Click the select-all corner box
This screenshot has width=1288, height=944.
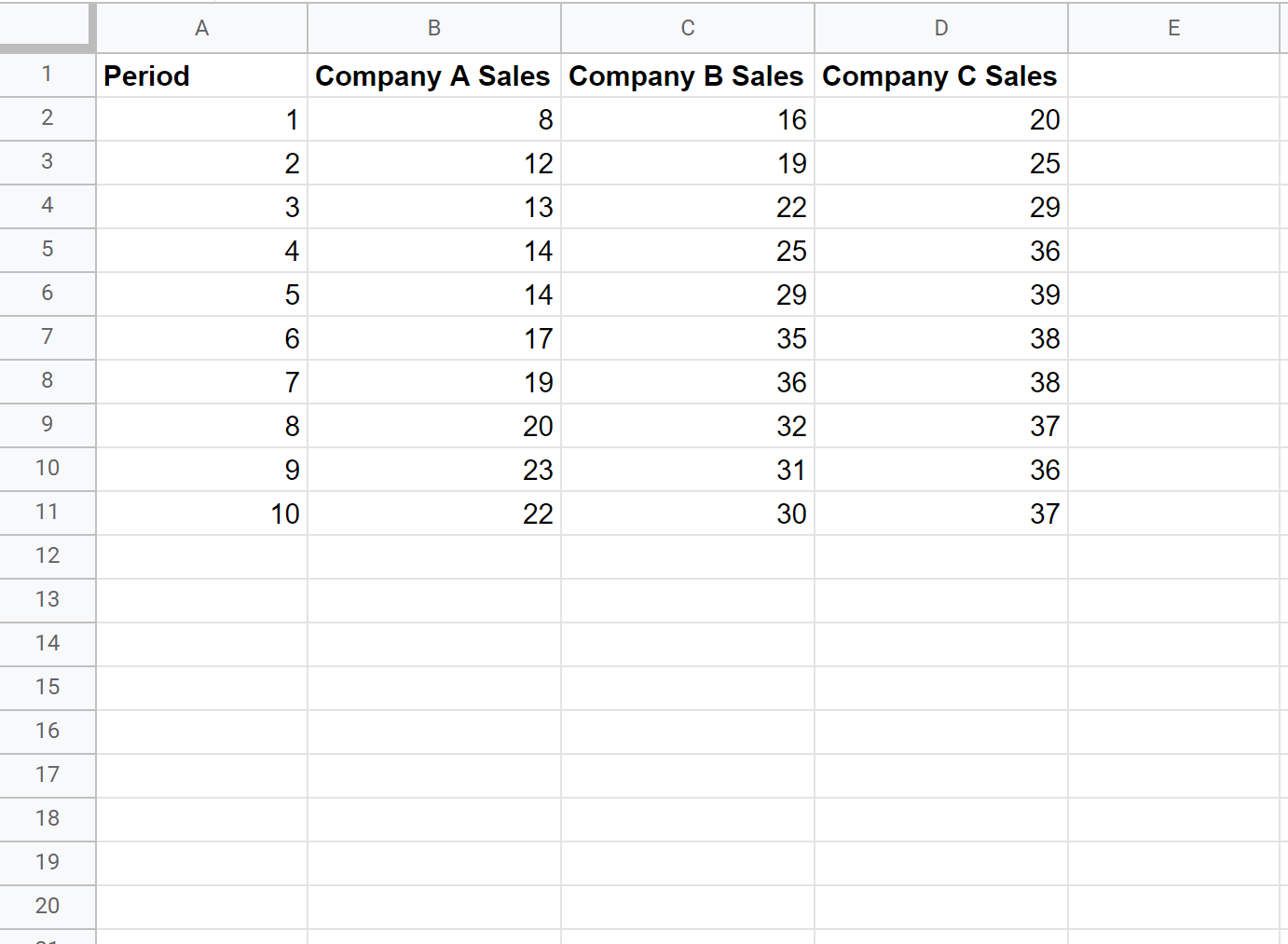47,25
